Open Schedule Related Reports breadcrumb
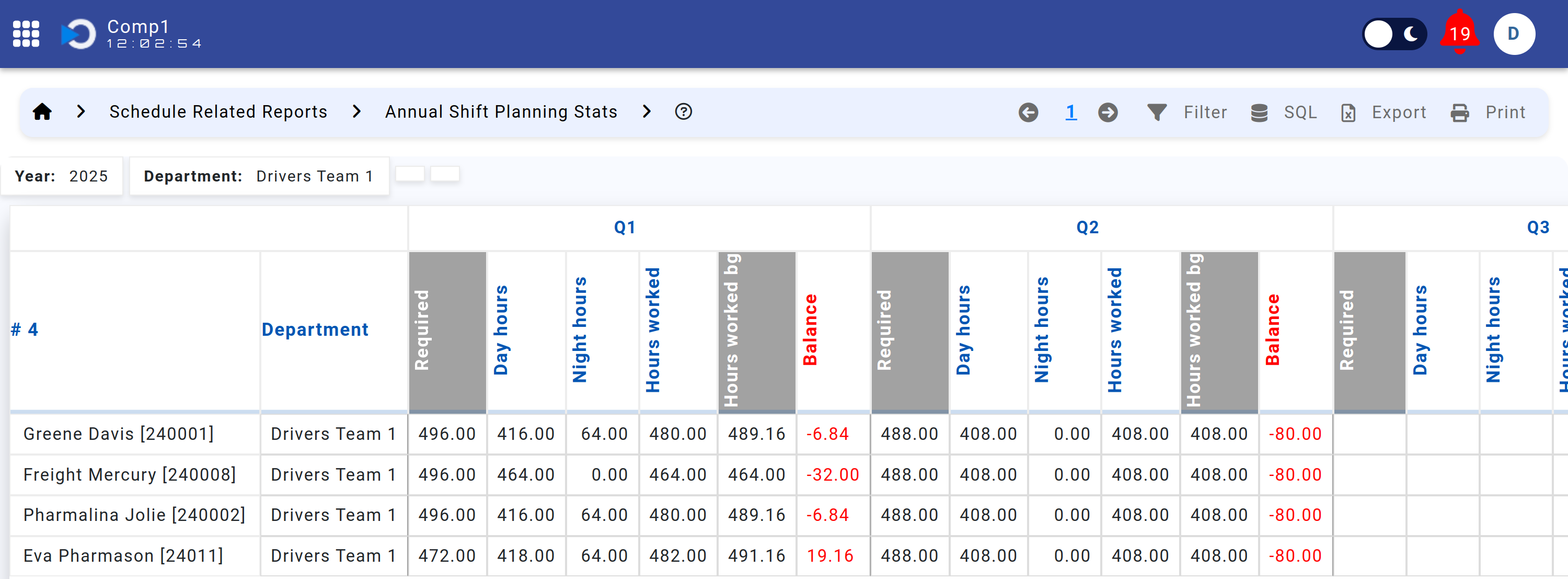 point(218,112)
